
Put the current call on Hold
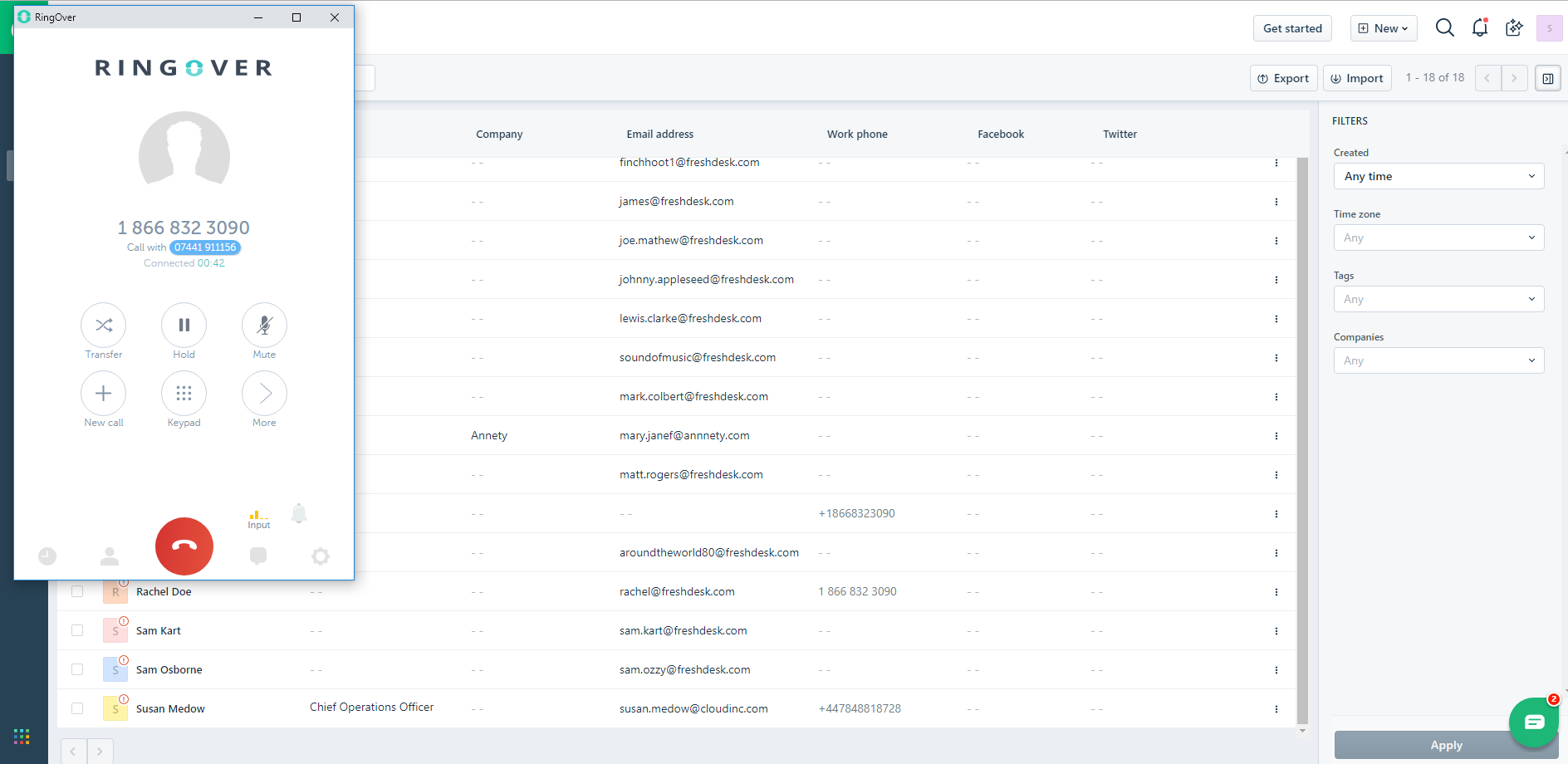click(x=184, y=325)
